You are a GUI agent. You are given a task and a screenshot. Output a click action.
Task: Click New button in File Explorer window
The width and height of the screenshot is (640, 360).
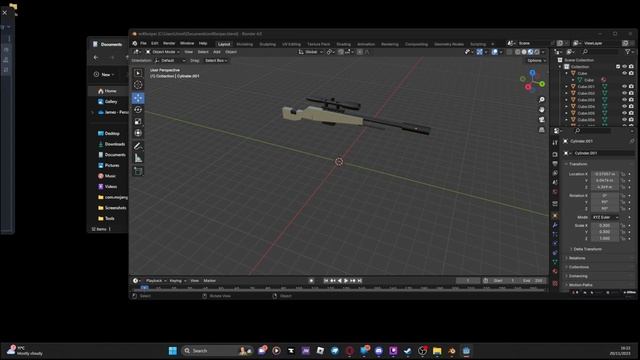105,74
